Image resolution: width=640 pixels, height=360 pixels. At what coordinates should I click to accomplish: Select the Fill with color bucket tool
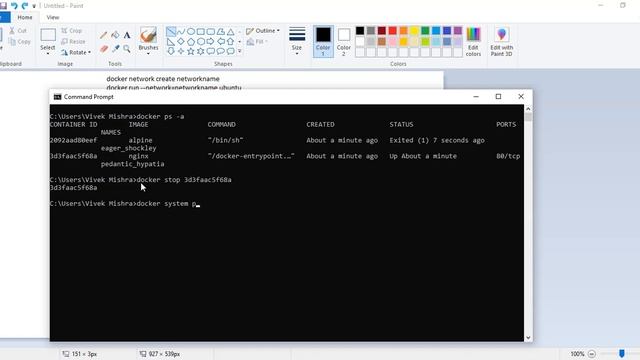(x=116, y=35)
